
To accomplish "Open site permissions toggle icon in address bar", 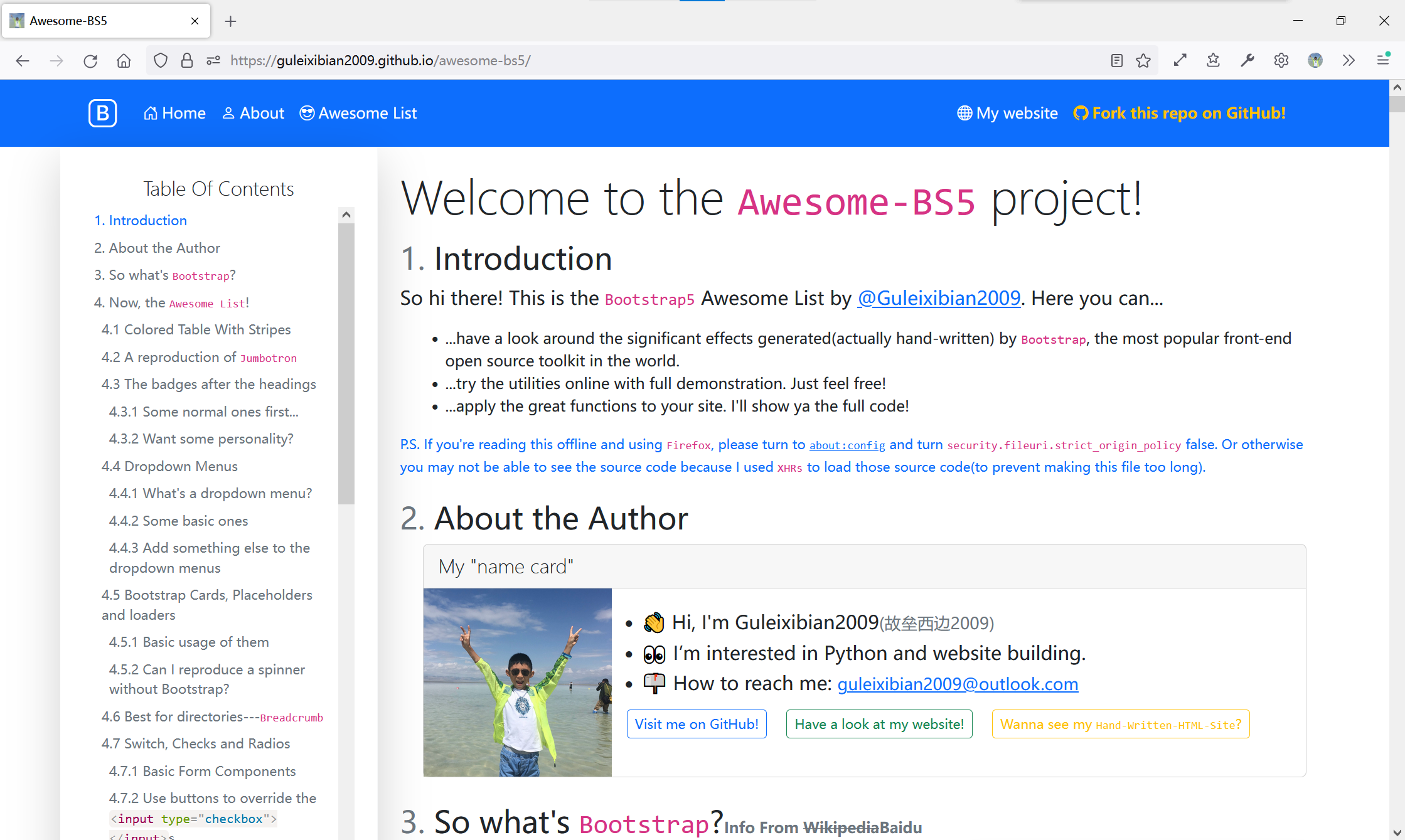I will (213, 60).
